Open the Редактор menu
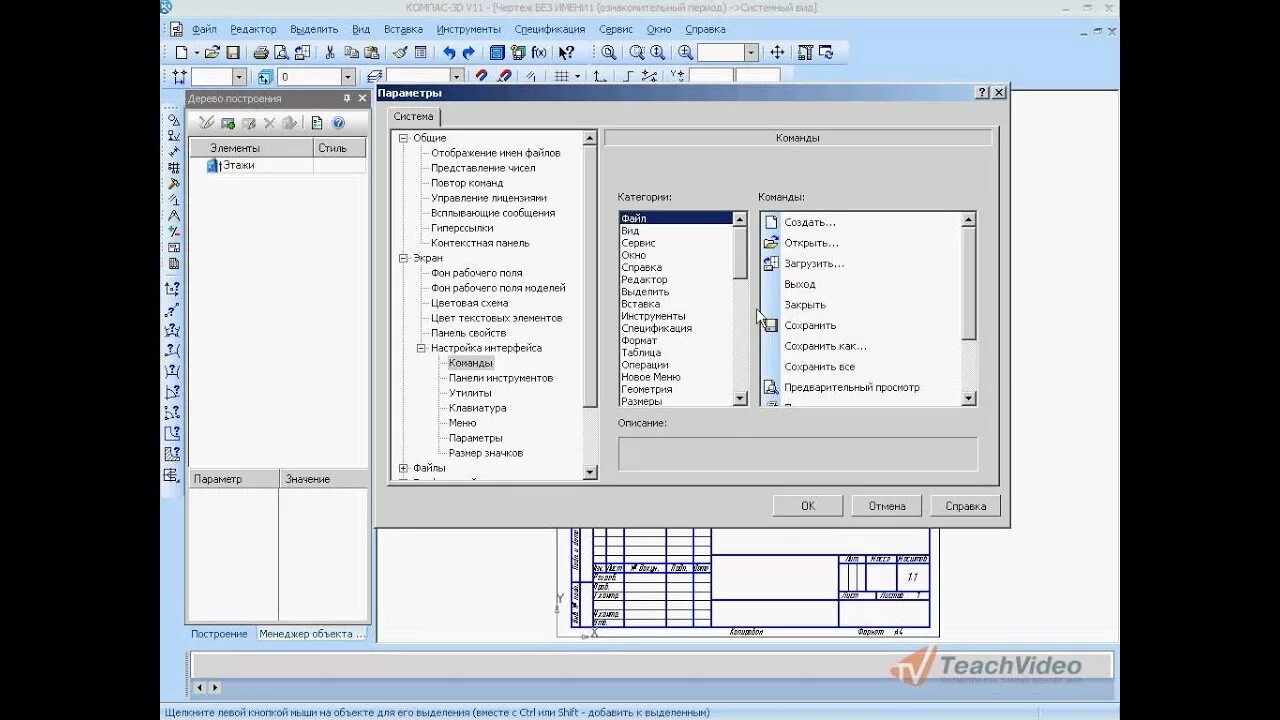The height and width of the screenshot is (720, 1280). point(253,29)
